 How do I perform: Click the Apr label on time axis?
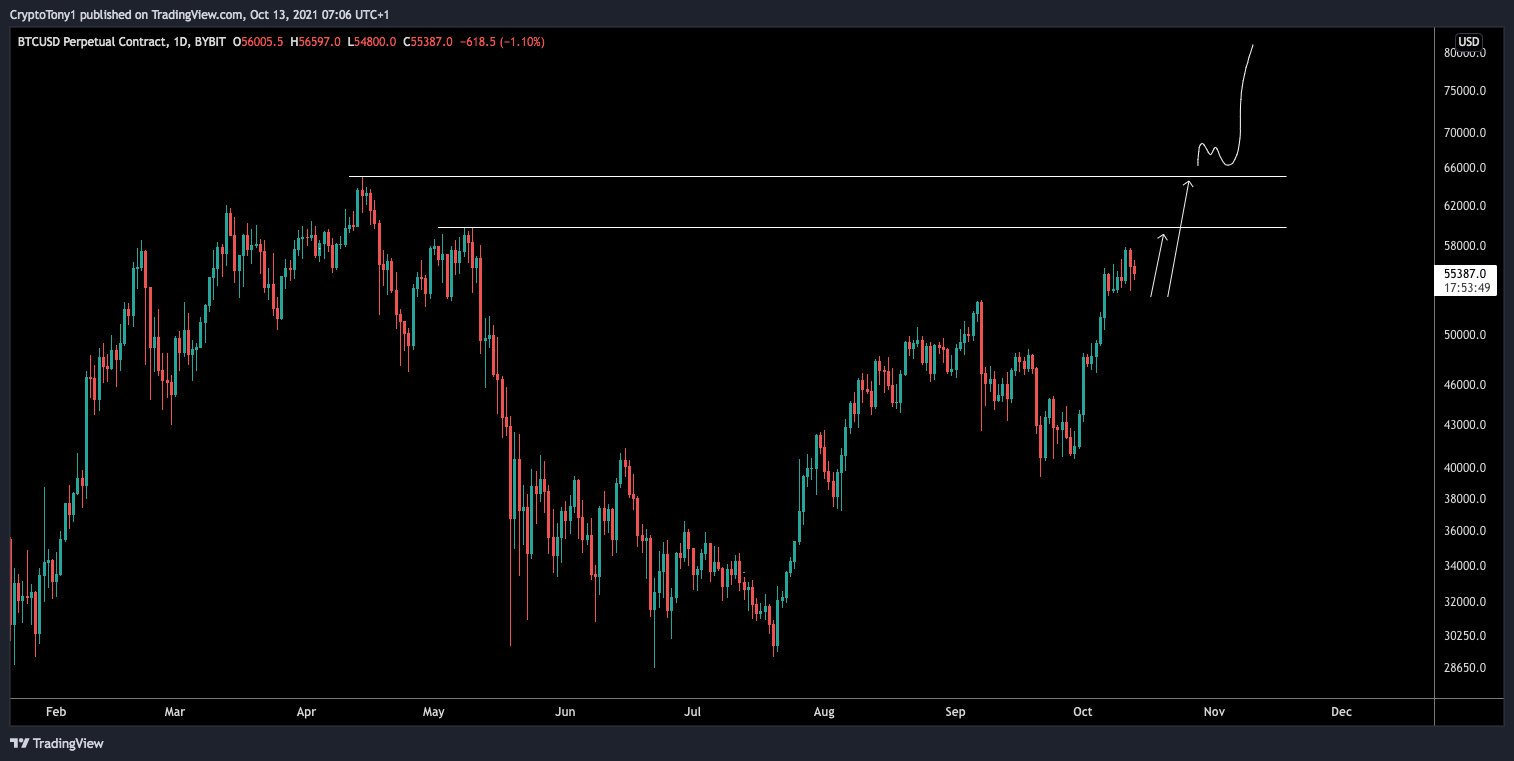pyautogui.click(x=306, y=712)
